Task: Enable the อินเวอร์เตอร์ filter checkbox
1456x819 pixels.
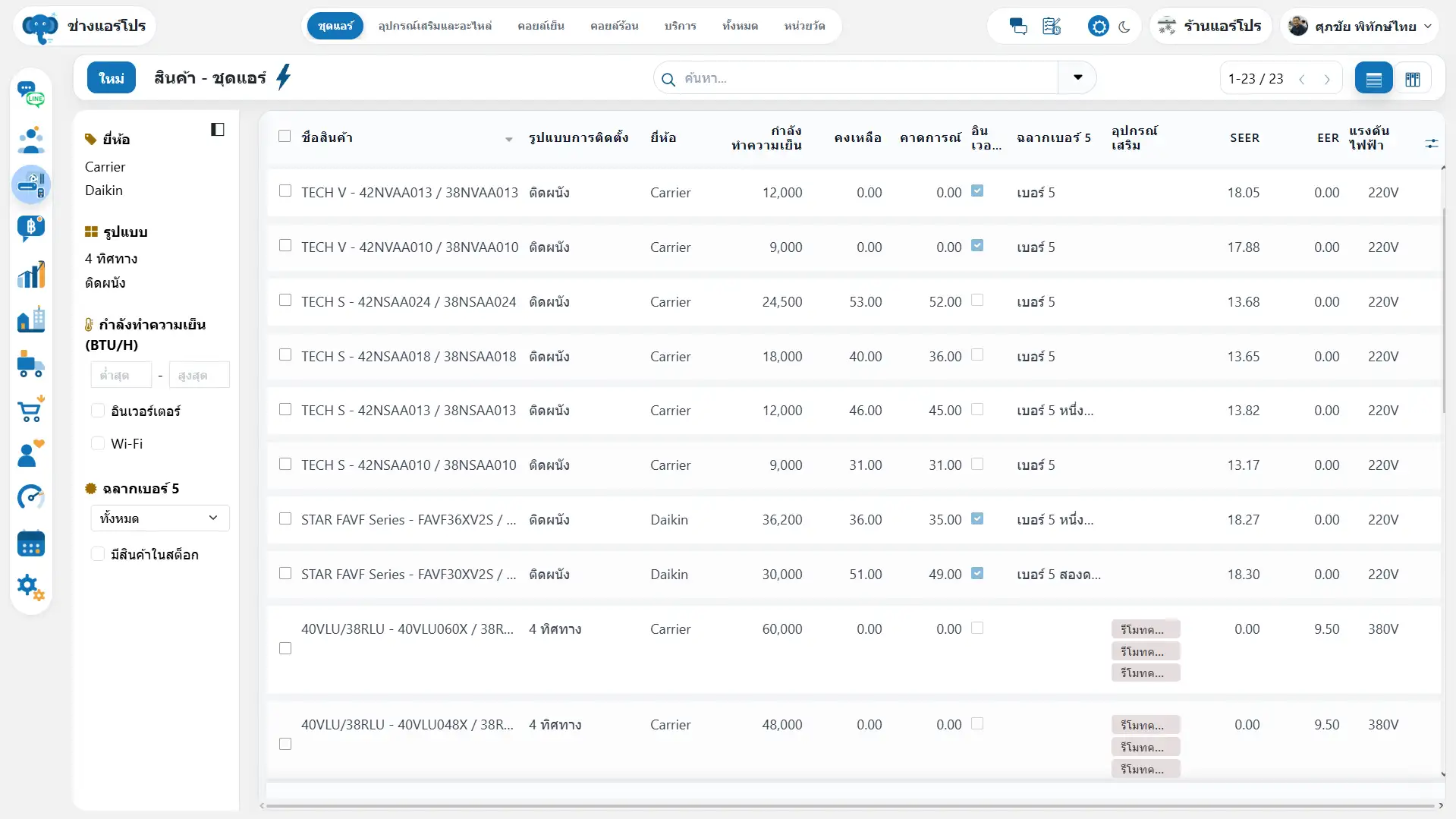Action: point(98,411)
